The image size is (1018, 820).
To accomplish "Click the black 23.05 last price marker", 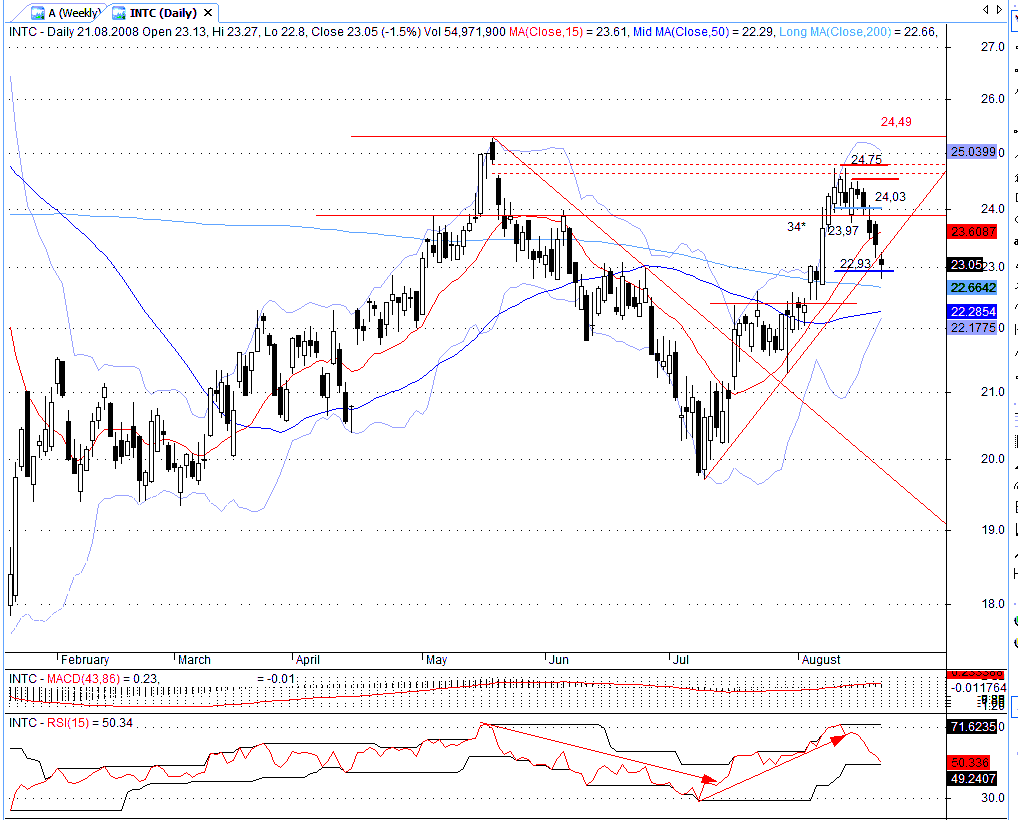I will pos(966,265).
